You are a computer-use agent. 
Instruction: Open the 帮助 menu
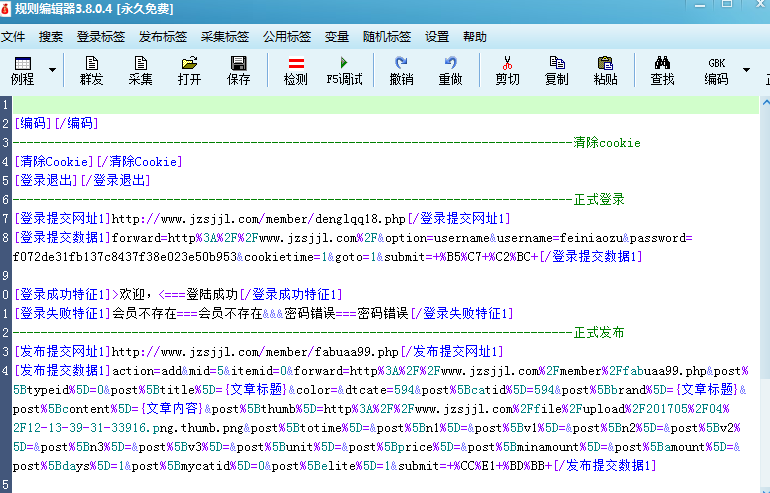475,37
